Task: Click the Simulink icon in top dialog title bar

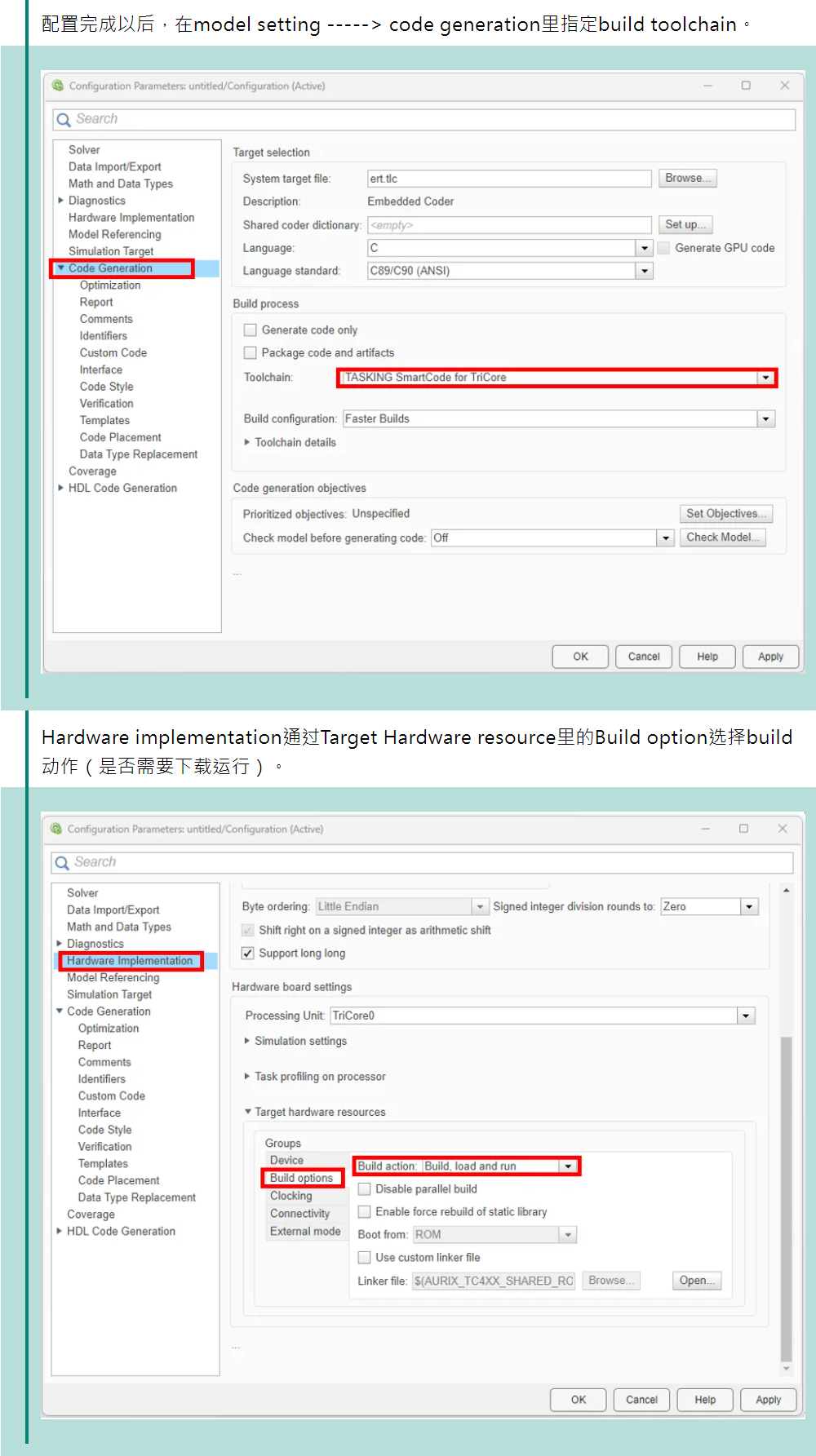Action: coord(58,86)
